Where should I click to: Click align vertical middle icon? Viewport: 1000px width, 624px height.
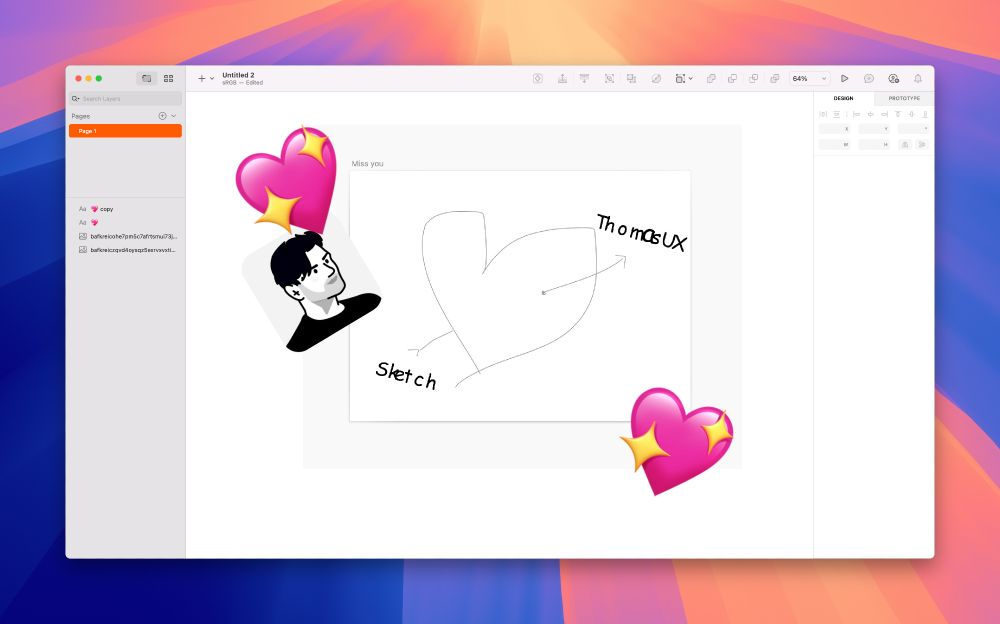click(x=911, y=114)
